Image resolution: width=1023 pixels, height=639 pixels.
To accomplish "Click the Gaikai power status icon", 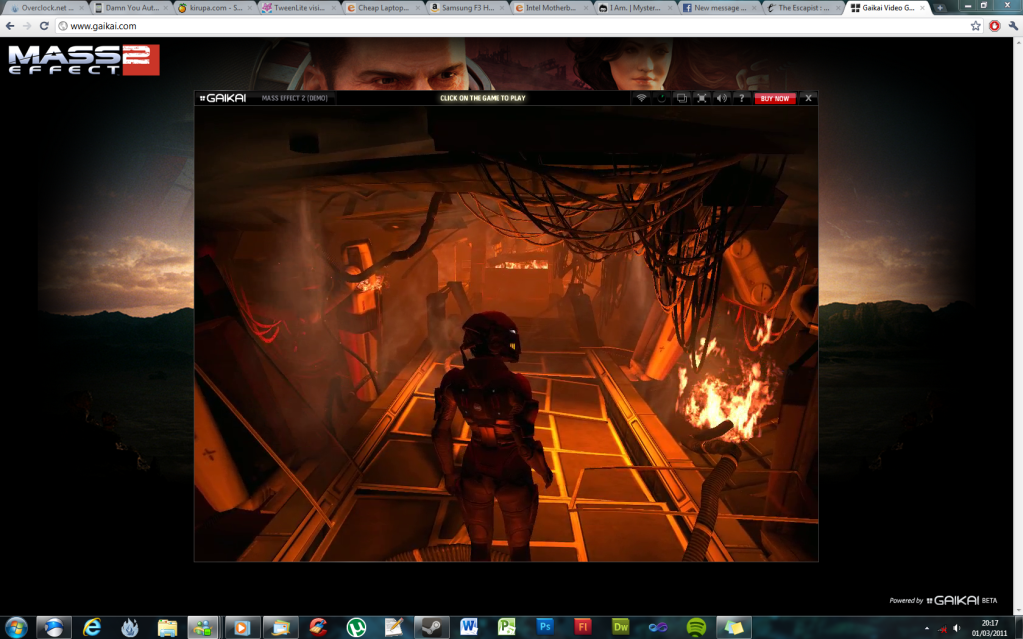I will click(662, 98).
